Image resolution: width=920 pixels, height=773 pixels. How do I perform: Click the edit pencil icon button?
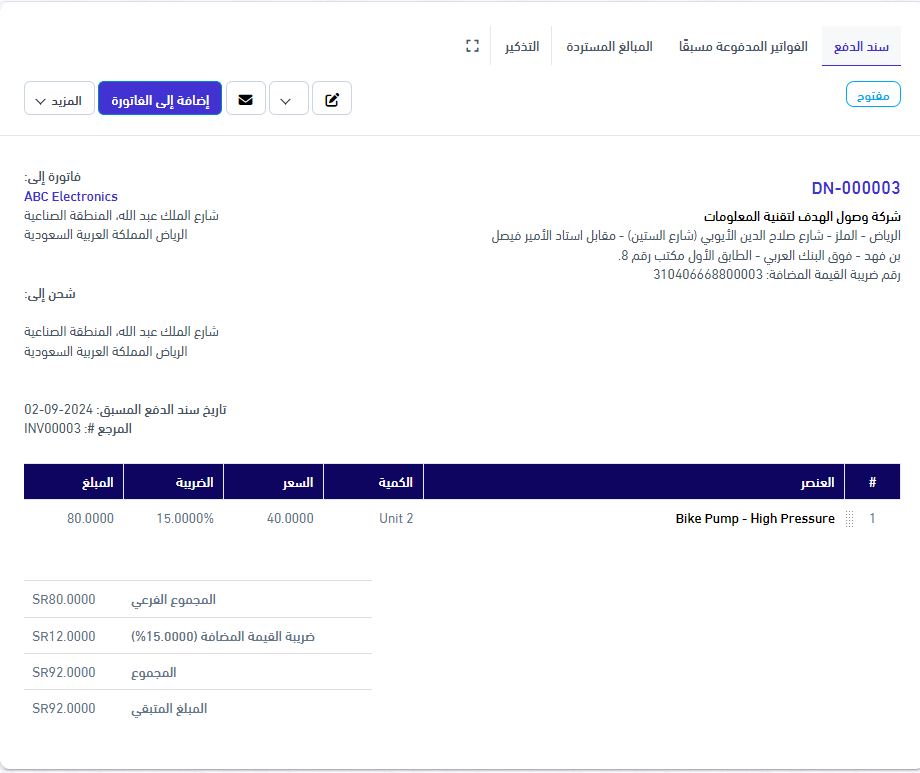pyautogui.click(x=332, y=100)
